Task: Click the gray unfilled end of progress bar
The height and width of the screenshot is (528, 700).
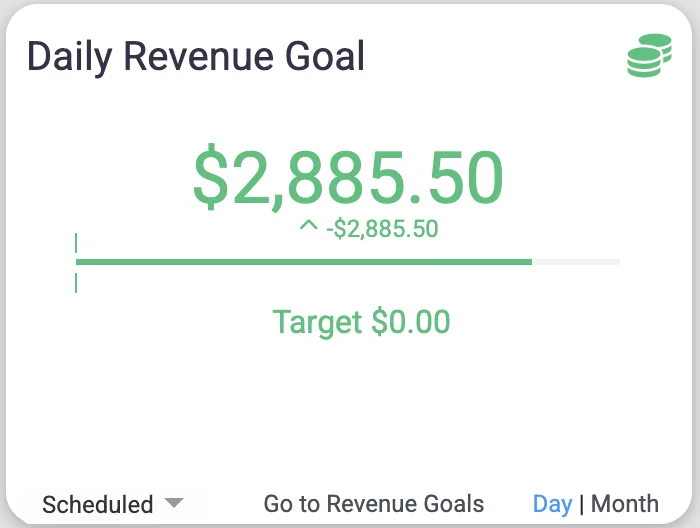Action: [576, 262]
